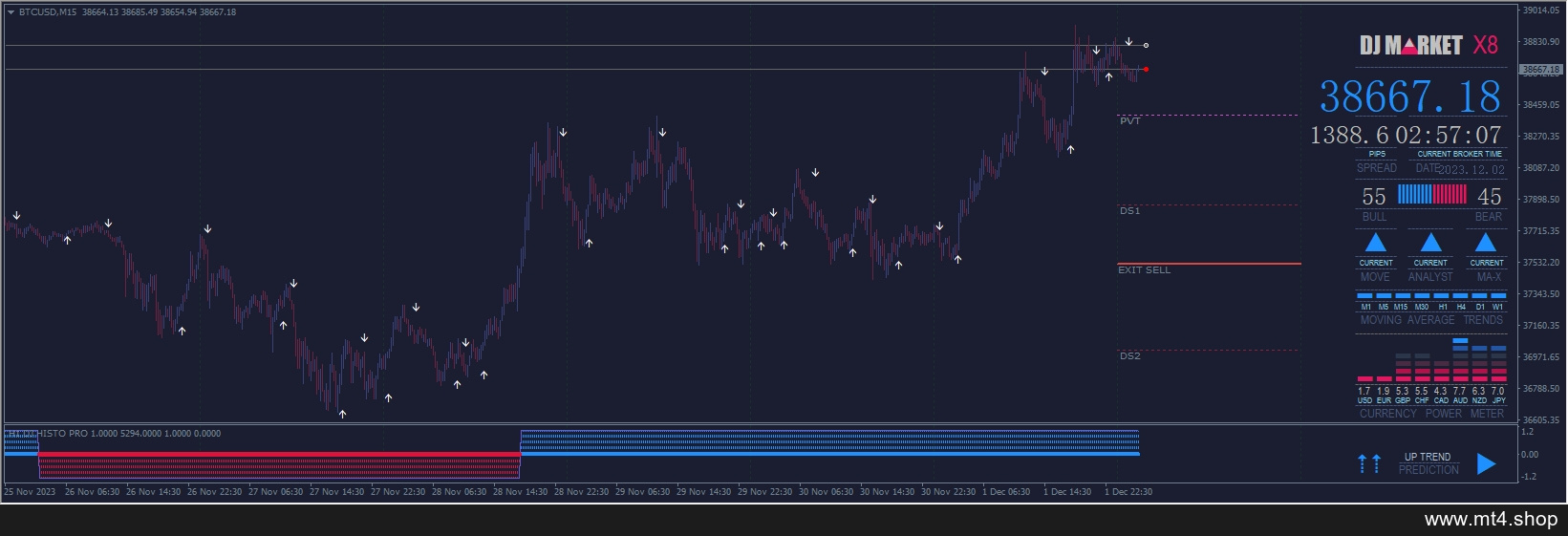Click the date 2023.12.02

click(x=1471, y=170)
